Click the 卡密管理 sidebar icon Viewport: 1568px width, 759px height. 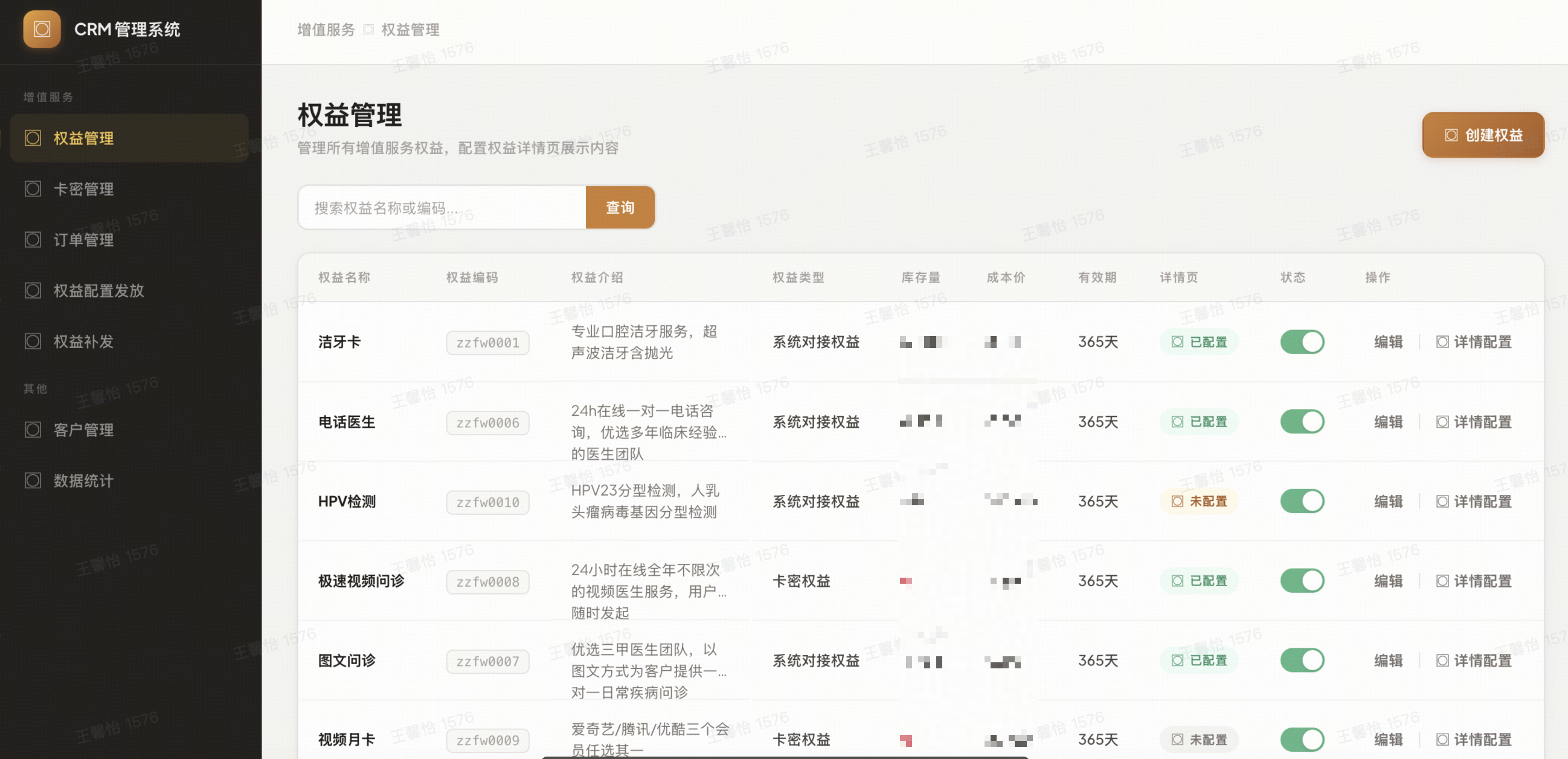(x=33, y=189)
